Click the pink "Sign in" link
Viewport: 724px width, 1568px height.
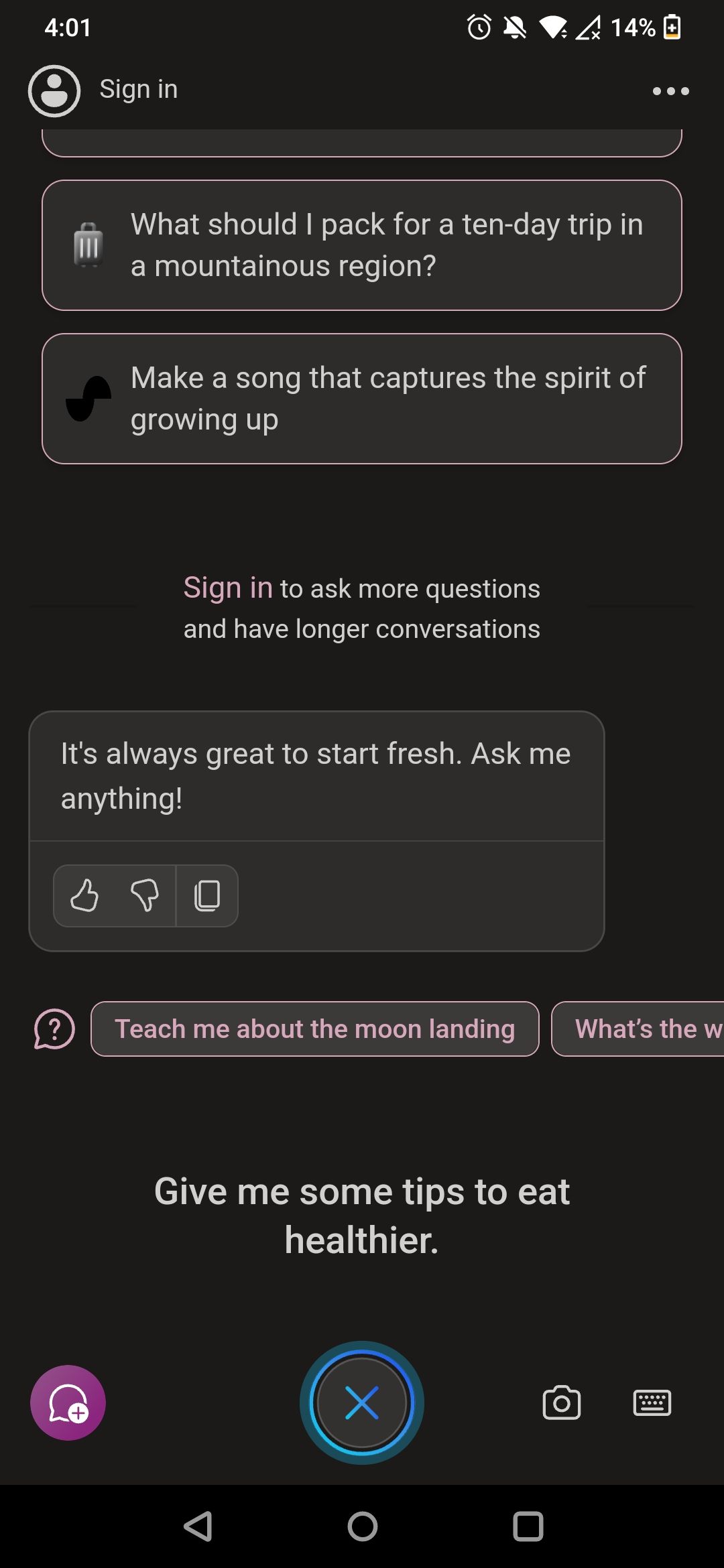point(228,588)
